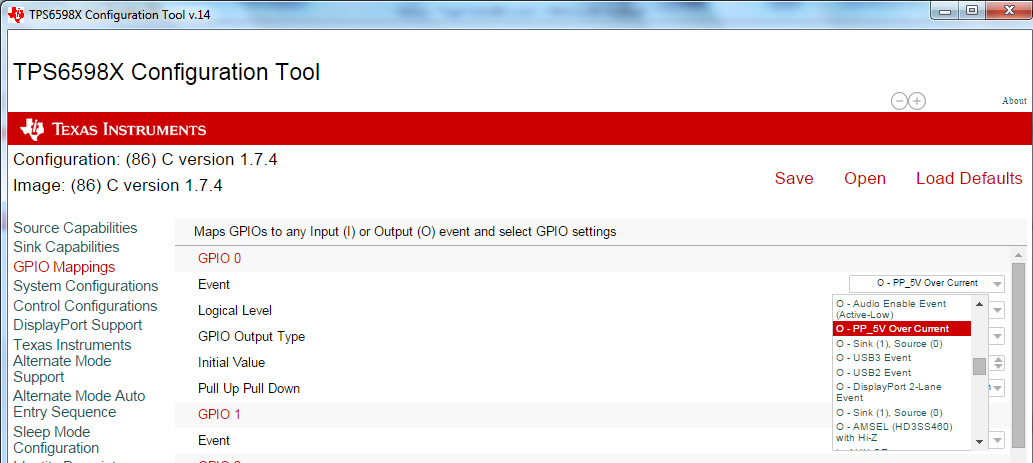
Task: Click Open configuration
Action: click(865, 178)
